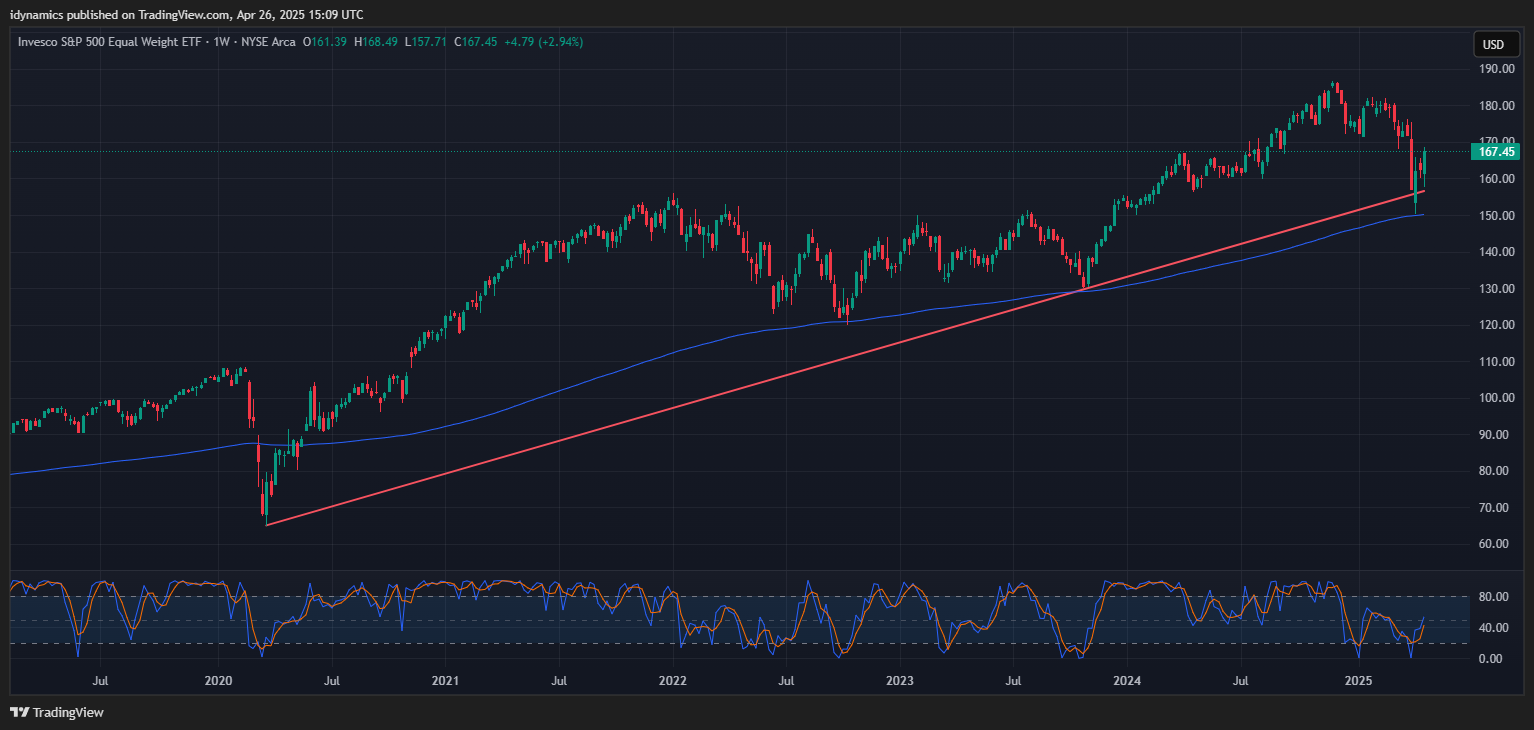The width and height of the screenshot is (1534, 730).
Task: Click the 110.00 price axis label
Action: pyautogui.click(x=1496, y=361)
